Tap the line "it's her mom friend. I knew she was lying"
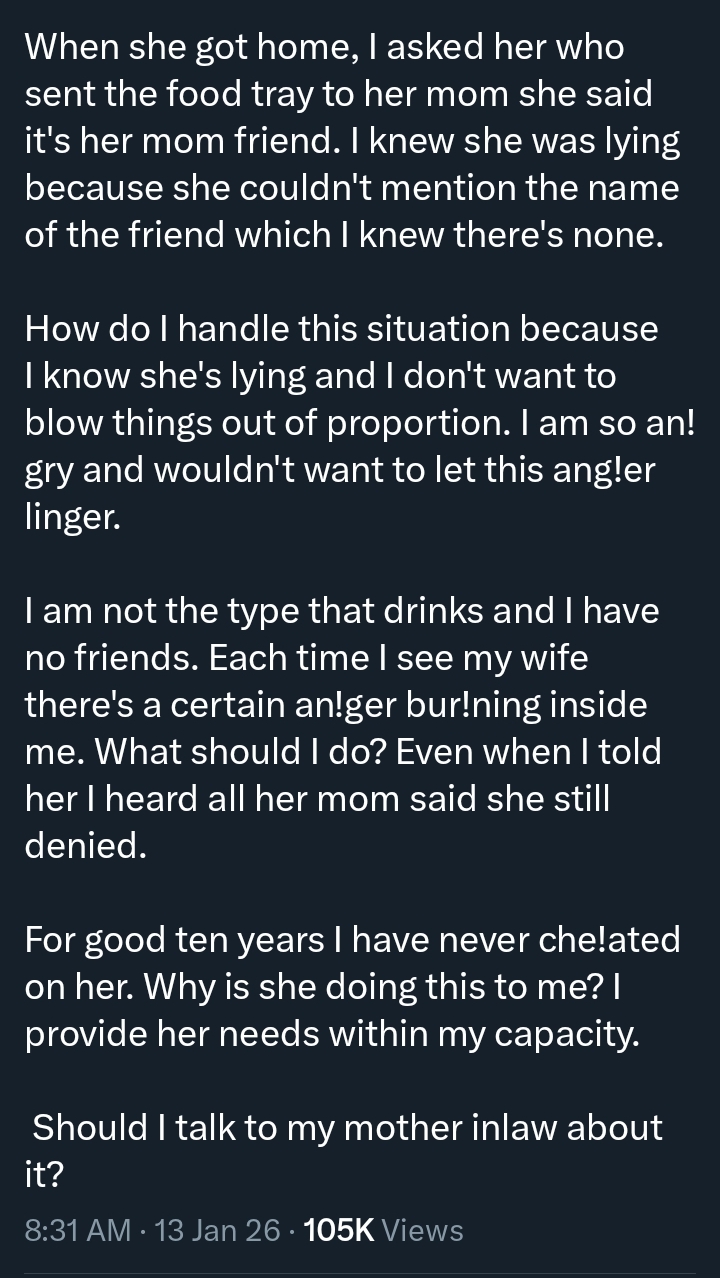The height and width of the screenshot is (1278, 720). tap(352, 140)
